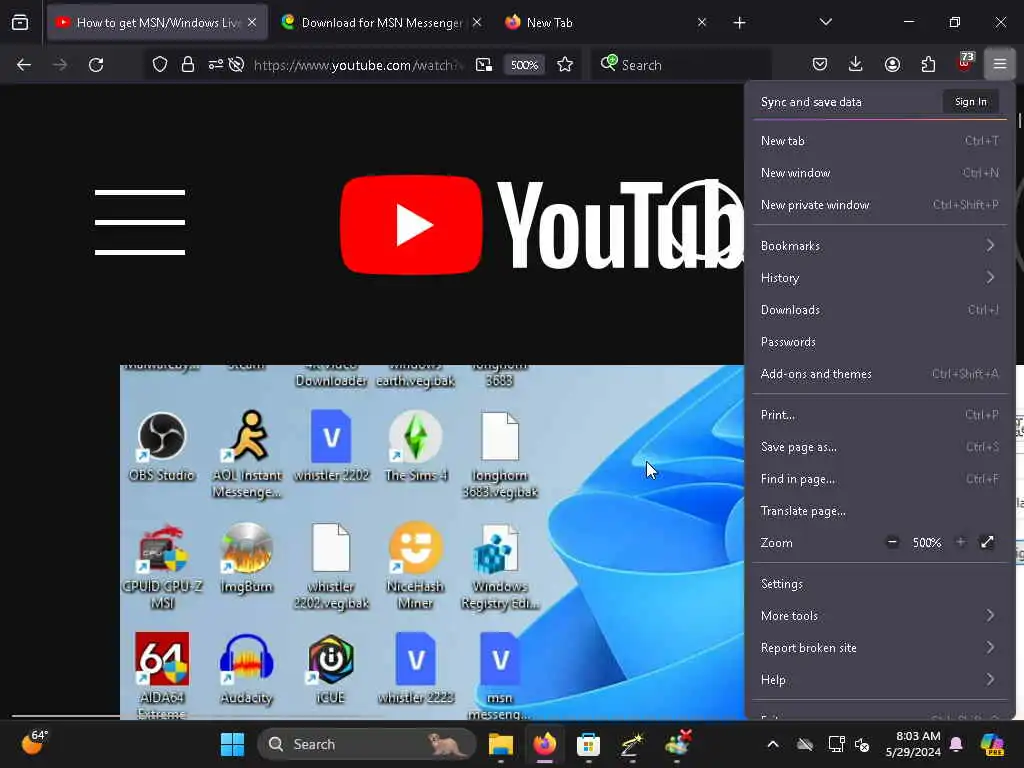
Task: Open the Extensions puzzle icon
Action: [929, 64]
